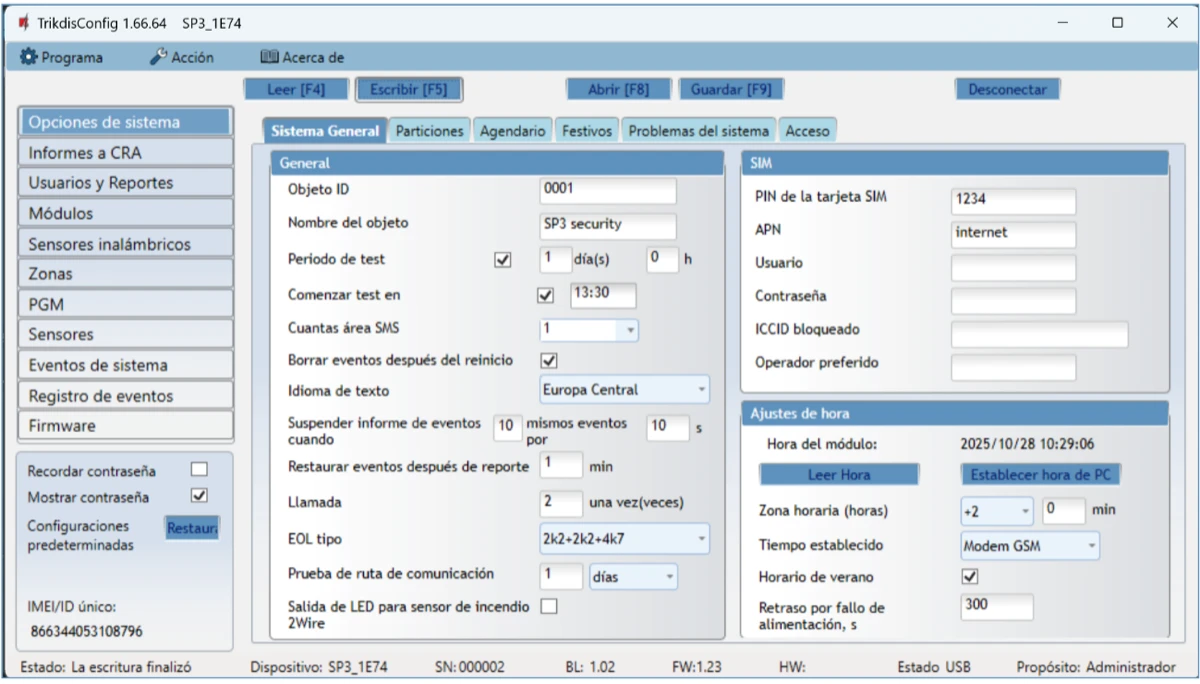Click the TrikdisConfig app icon in title bar

pyautogui.click(x=24, y=22)
